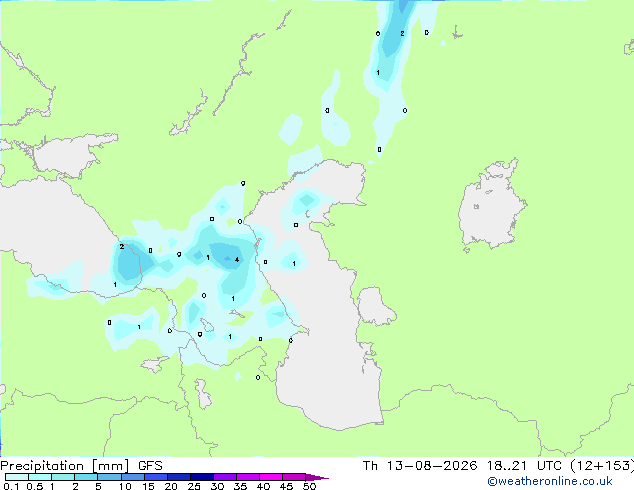Click the 25–30 mm navy legend swatch
The image size is (634, 490).
tap(202, 477)
